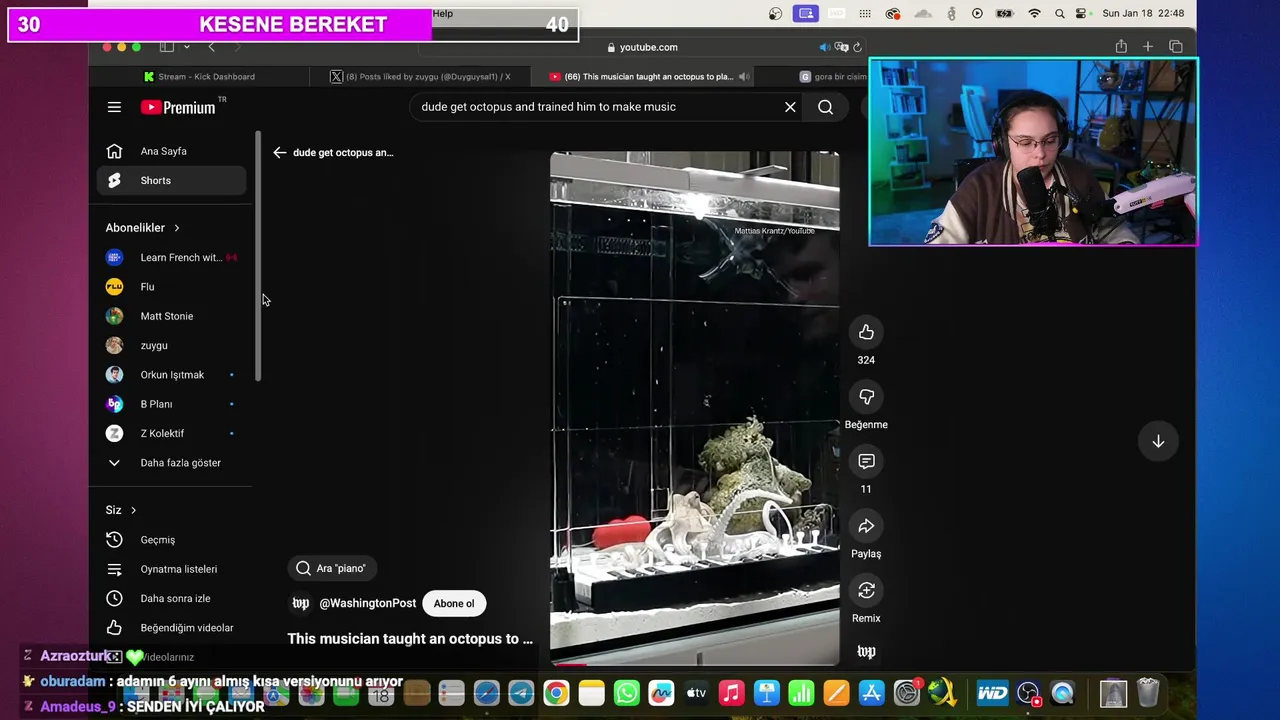Viewport: 1280px width, 720px height.
Task: Open the zuygu subscription channel
Action: 171,345
